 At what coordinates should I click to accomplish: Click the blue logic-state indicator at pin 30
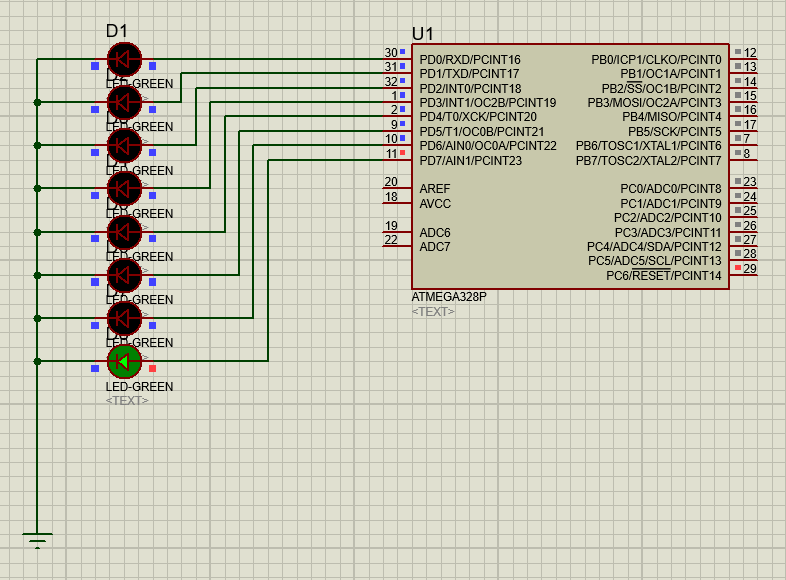(403, 52)
